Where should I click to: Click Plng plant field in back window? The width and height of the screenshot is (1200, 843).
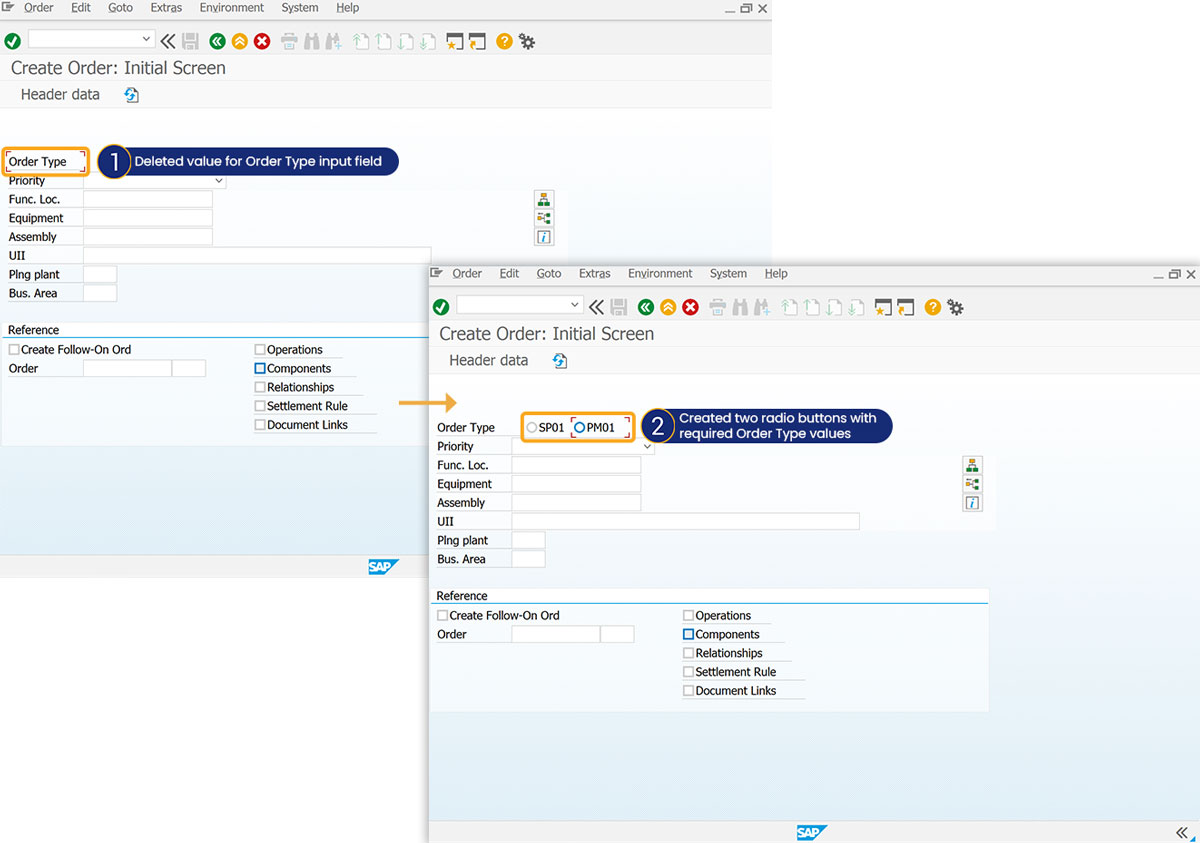[x=100, y=275]
